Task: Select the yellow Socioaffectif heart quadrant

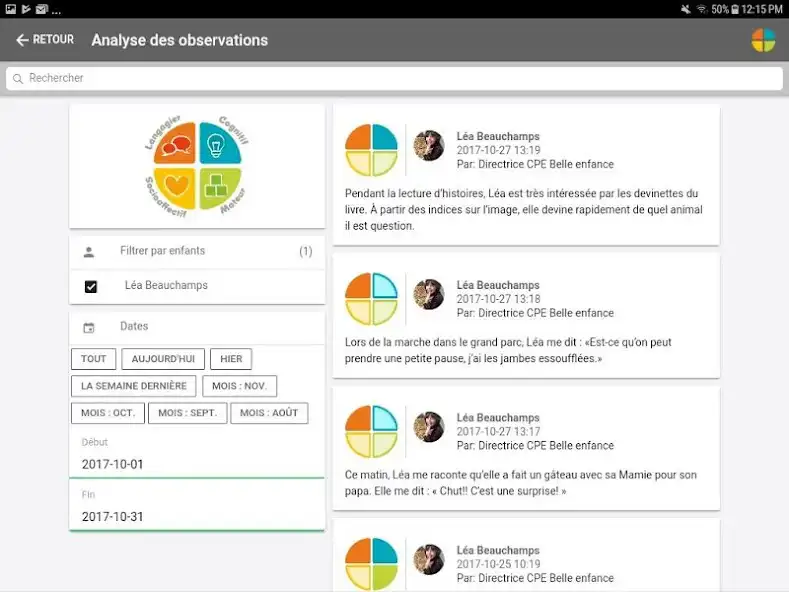Action: 177,186
